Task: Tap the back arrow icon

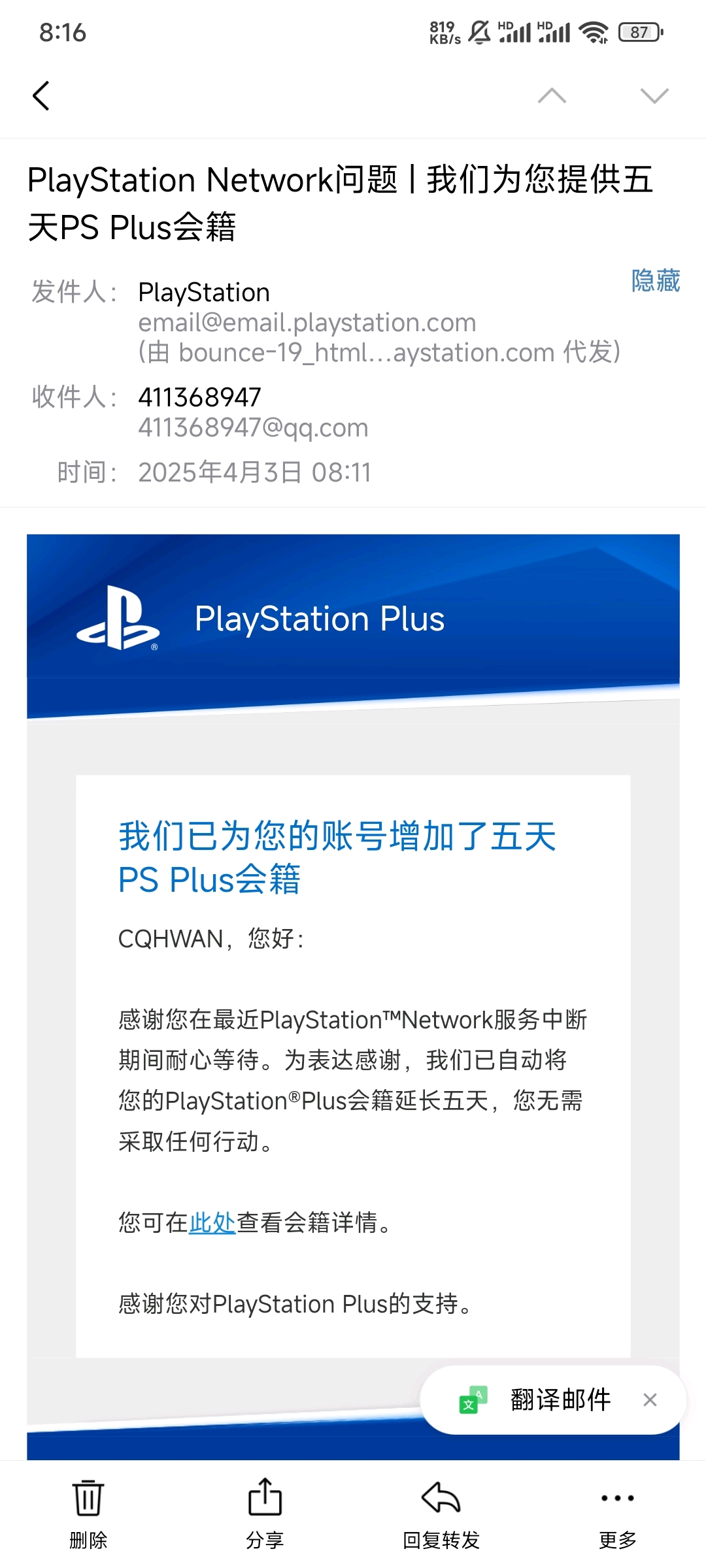Action: (41, 96)
